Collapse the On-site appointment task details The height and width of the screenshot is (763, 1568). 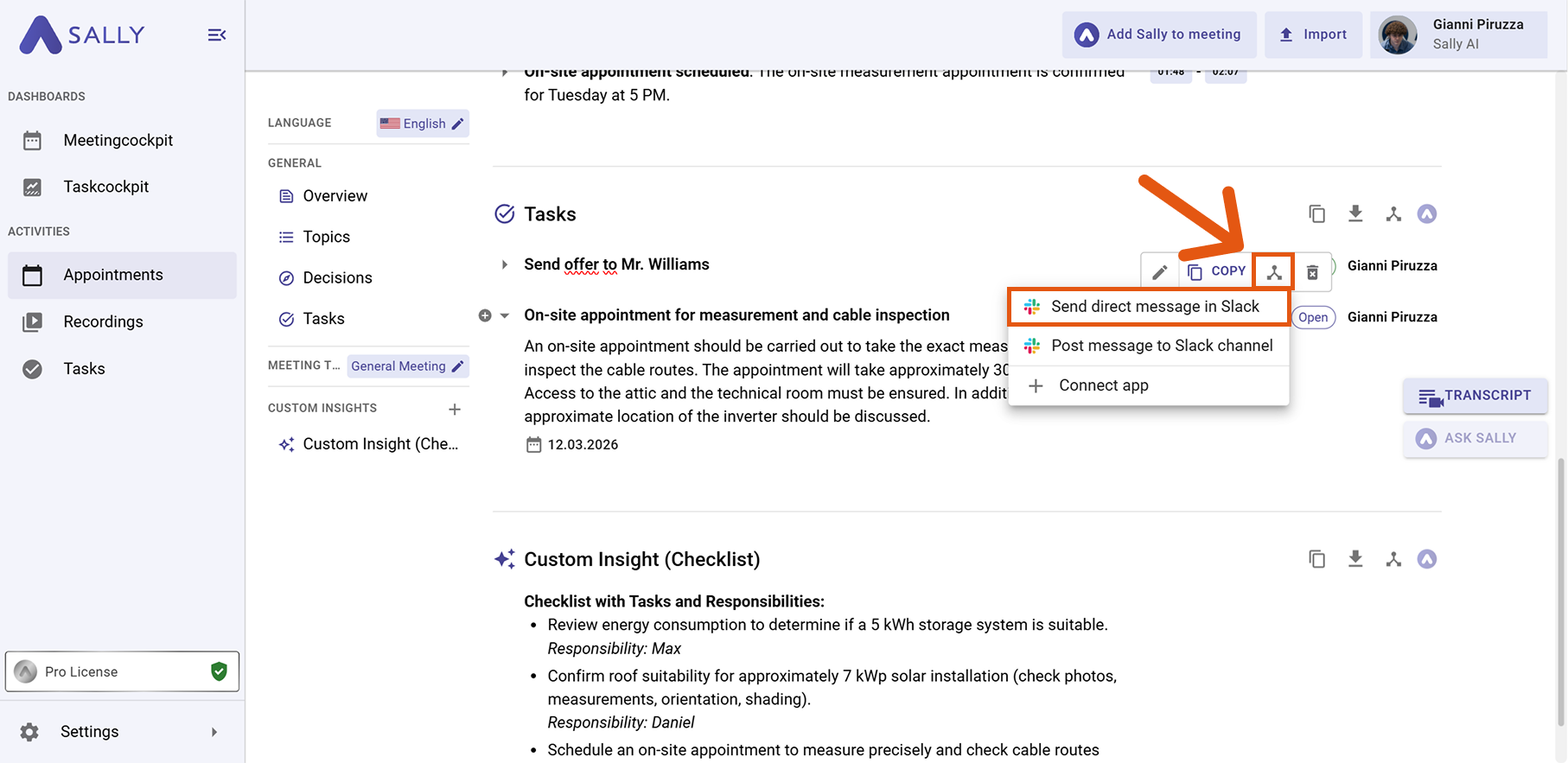pyautogui.click(x=505, y=315)
